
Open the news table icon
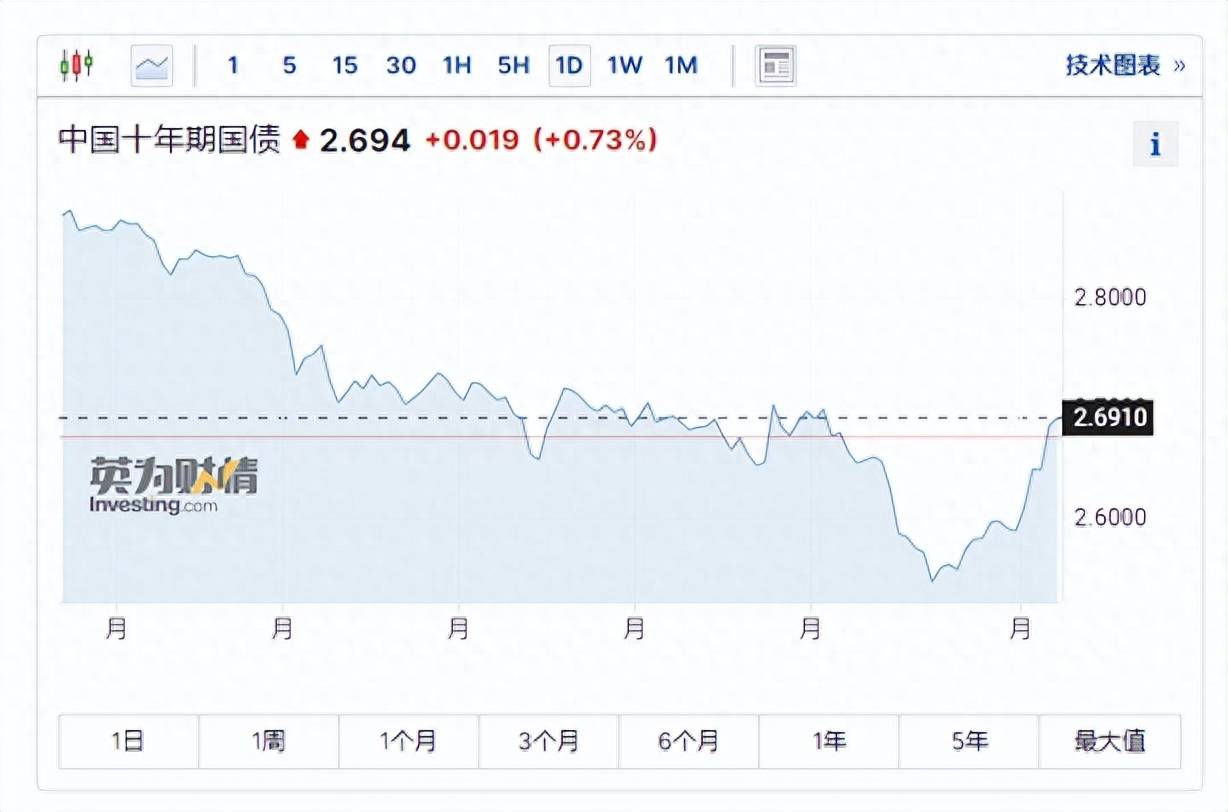(776, 66)
